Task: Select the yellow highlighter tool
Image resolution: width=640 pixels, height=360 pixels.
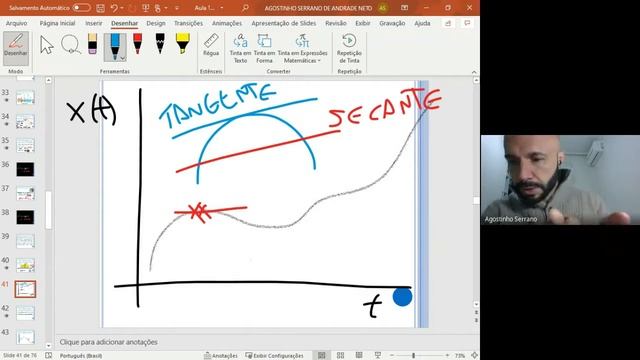Action: click(x=182, y=44)
